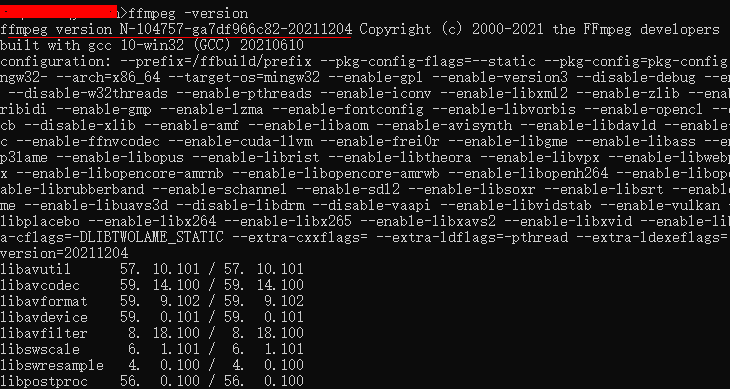730x389 pixels.
Task: Click the '--prefix=/ffbuild/prefix' option text
Action: pyautogui.click(x=215, y=62)
